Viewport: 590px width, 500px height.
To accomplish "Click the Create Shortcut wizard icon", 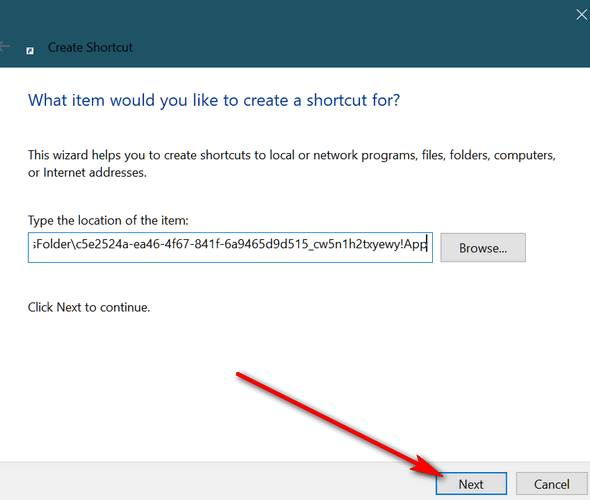I will (x=30, y=51).
